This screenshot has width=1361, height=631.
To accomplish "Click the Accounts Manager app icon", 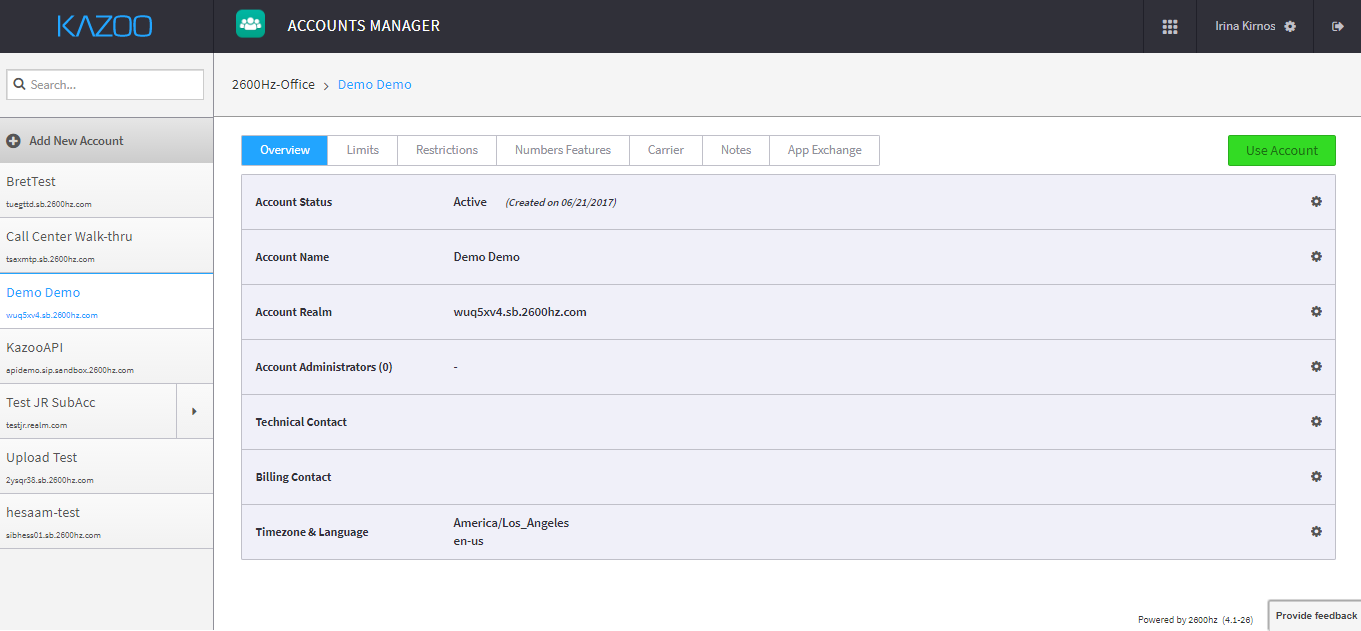I will tap(250, 25).
